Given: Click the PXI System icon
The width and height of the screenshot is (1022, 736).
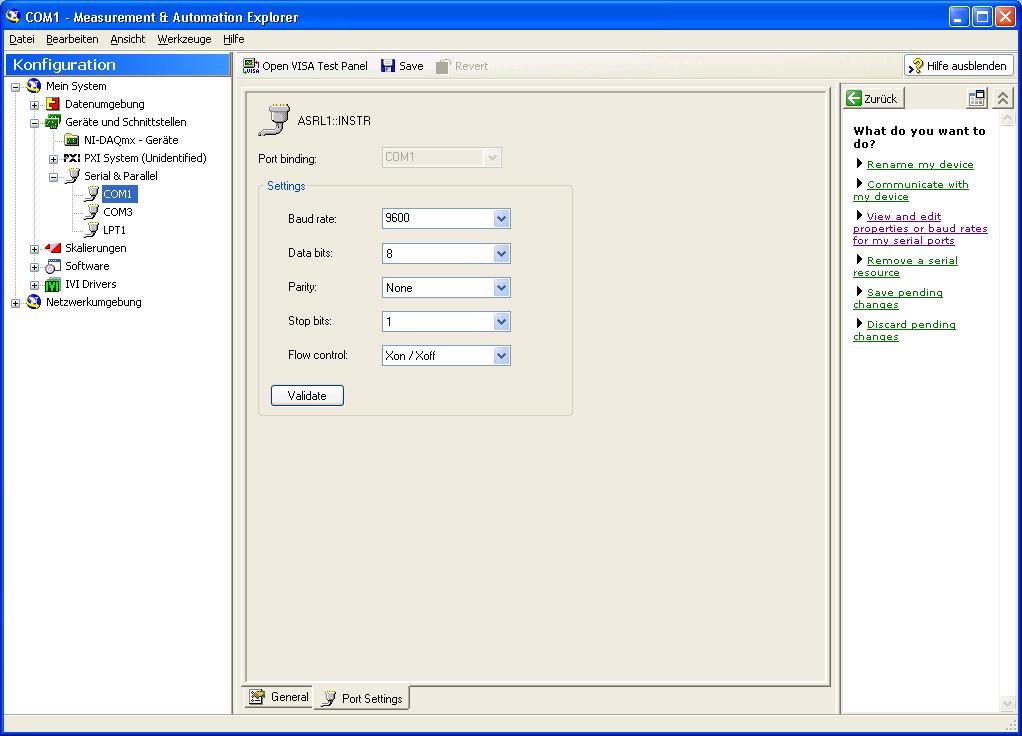Looking at the screenshot, I should (x=72, y=158).
